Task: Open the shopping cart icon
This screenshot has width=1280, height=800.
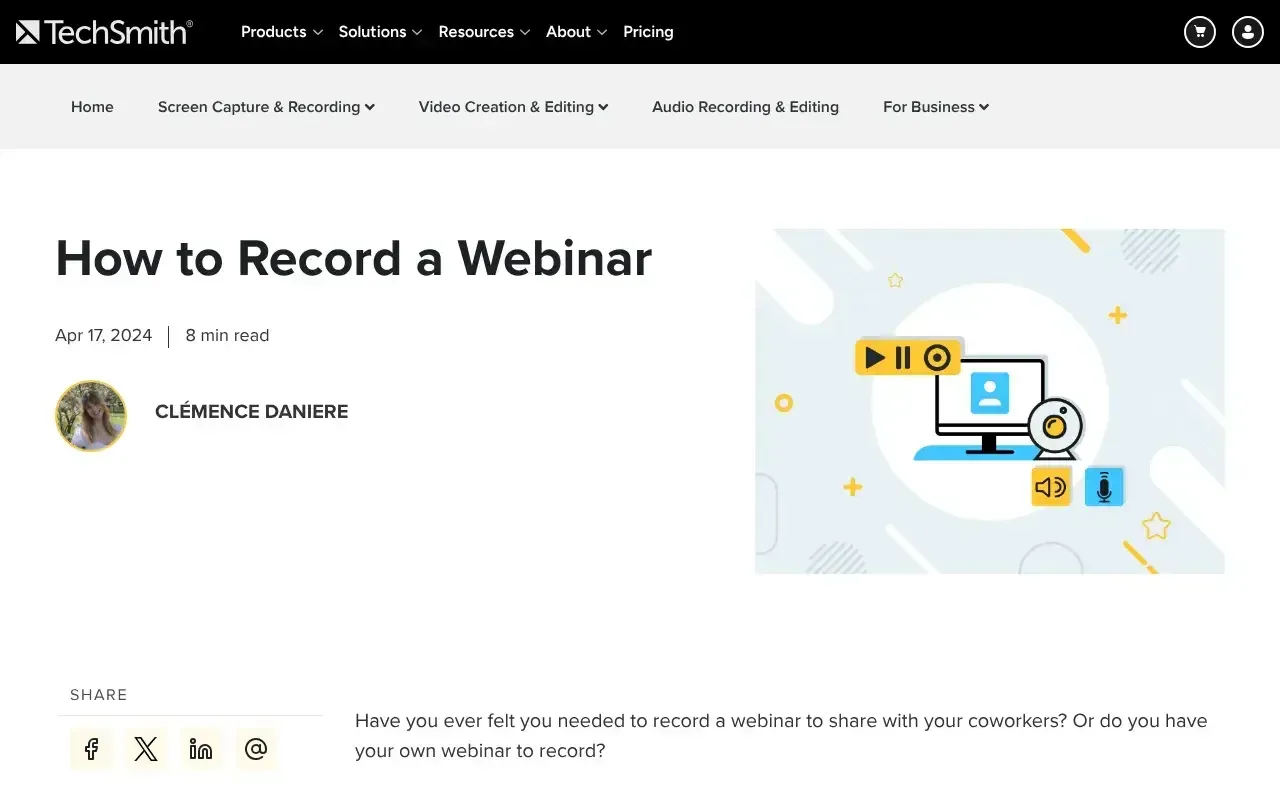Action: coord(1199,32)
